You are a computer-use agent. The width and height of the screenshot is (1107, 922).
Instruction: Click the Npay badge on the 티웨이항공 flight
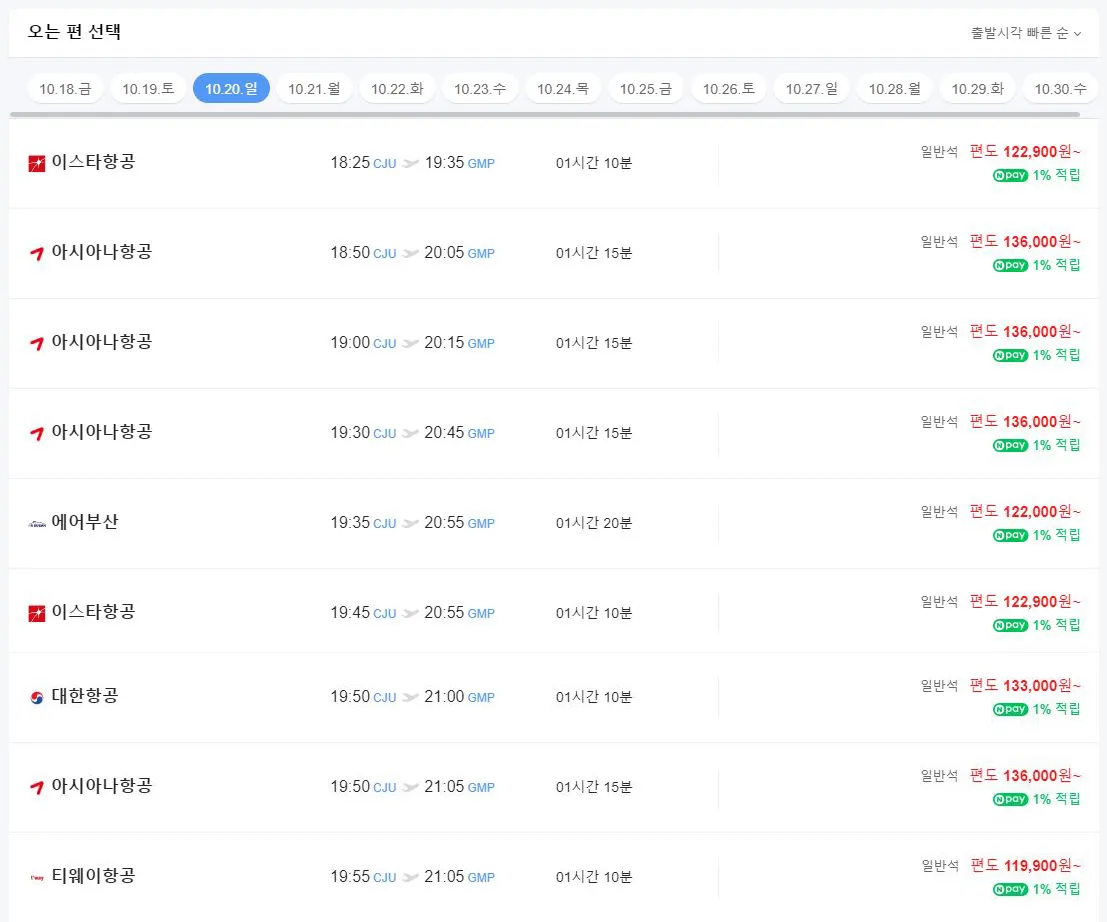tap(1010, 889)
